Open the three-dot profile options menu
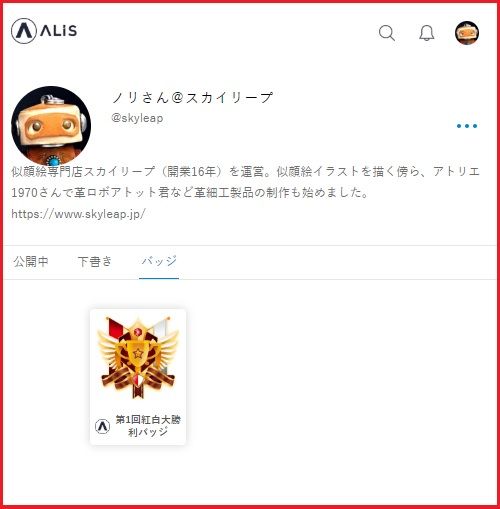This screenshot has height=509, width=500. (x=467, y=126)
